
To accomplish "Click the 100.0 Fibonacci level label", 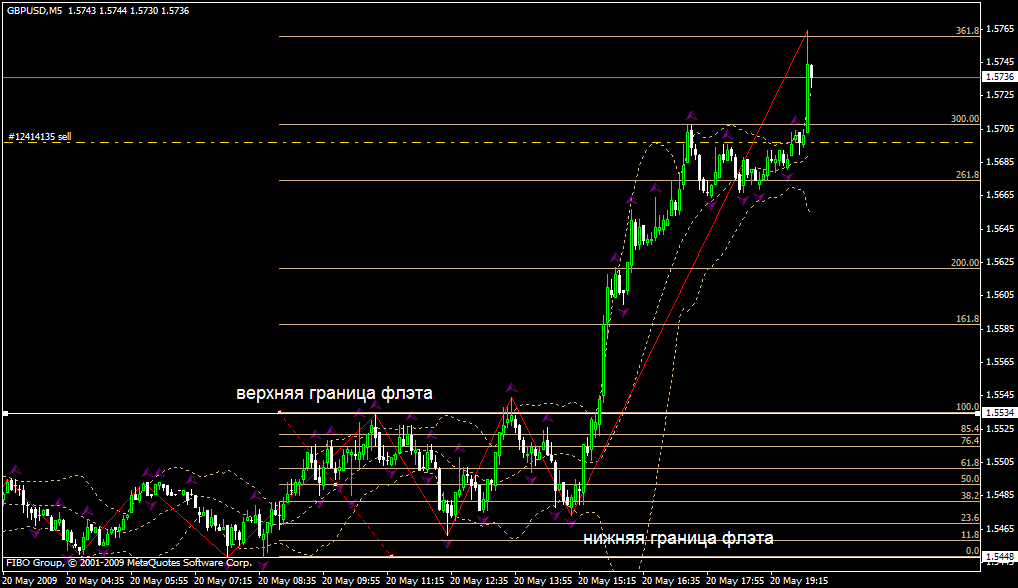I will pyautogui.click(x=967, y=407).
